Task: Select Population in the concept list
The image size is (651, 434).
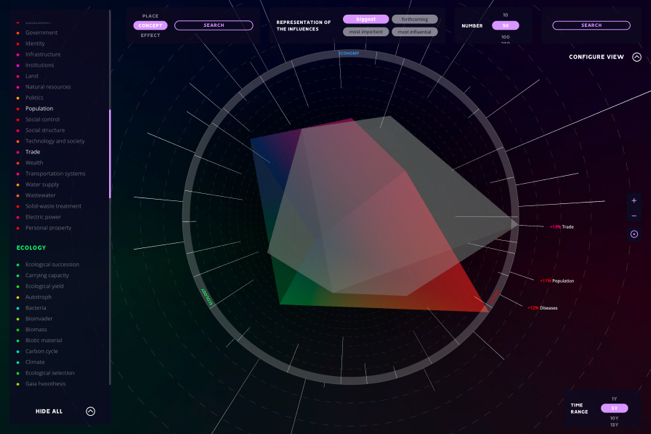Action: coord(39,108)
